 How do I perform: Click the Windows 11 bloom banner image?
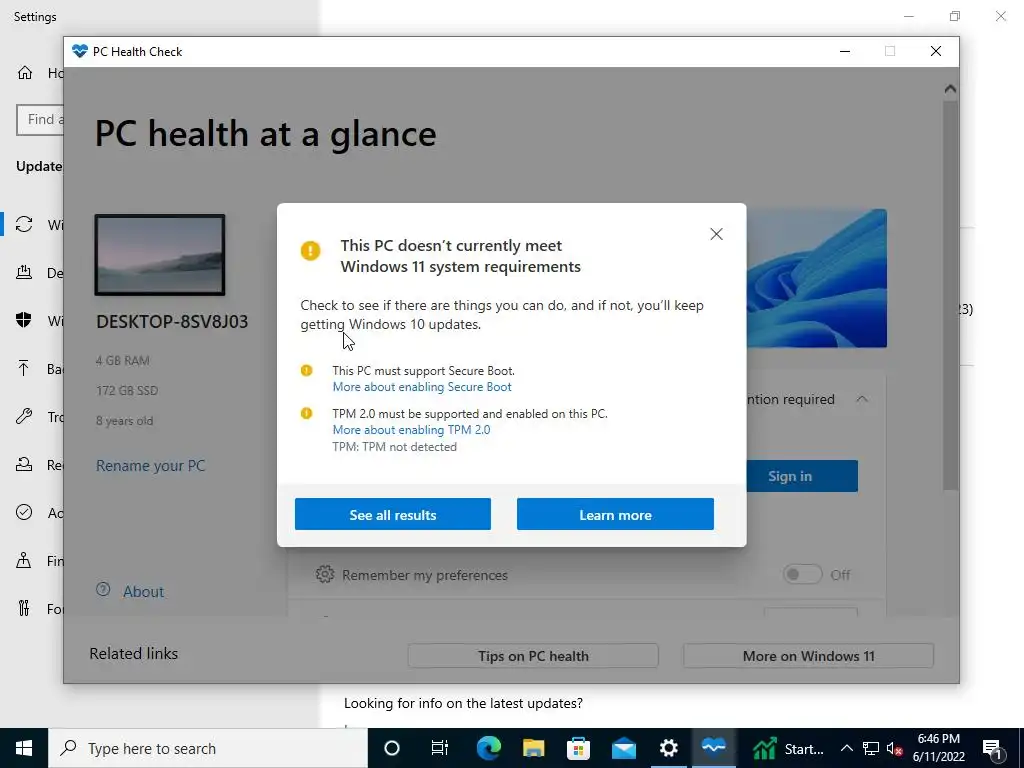point(816,278)
